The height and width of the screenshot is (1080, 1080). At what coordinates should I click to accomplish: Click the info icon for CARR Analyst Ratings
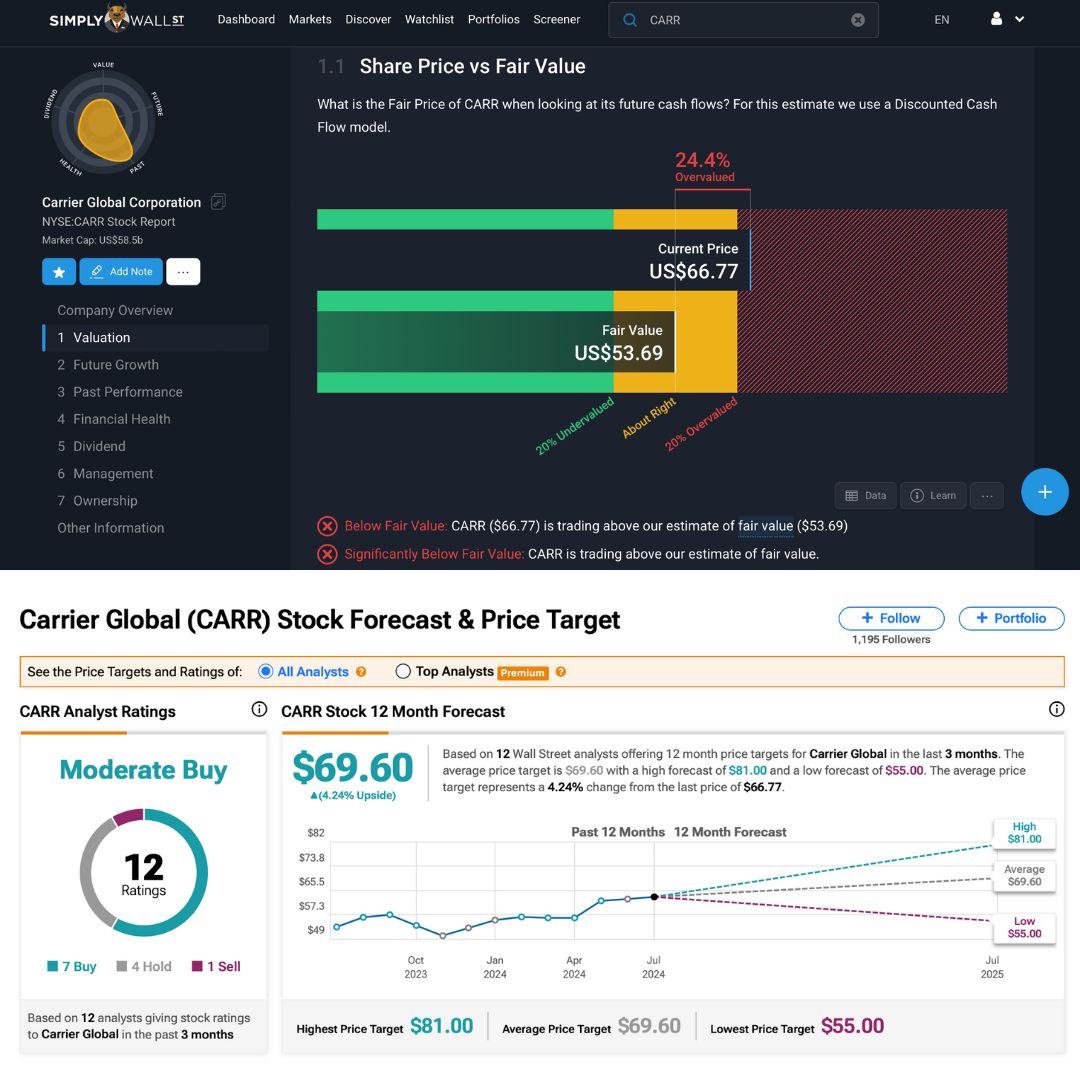tap(259, 709)
